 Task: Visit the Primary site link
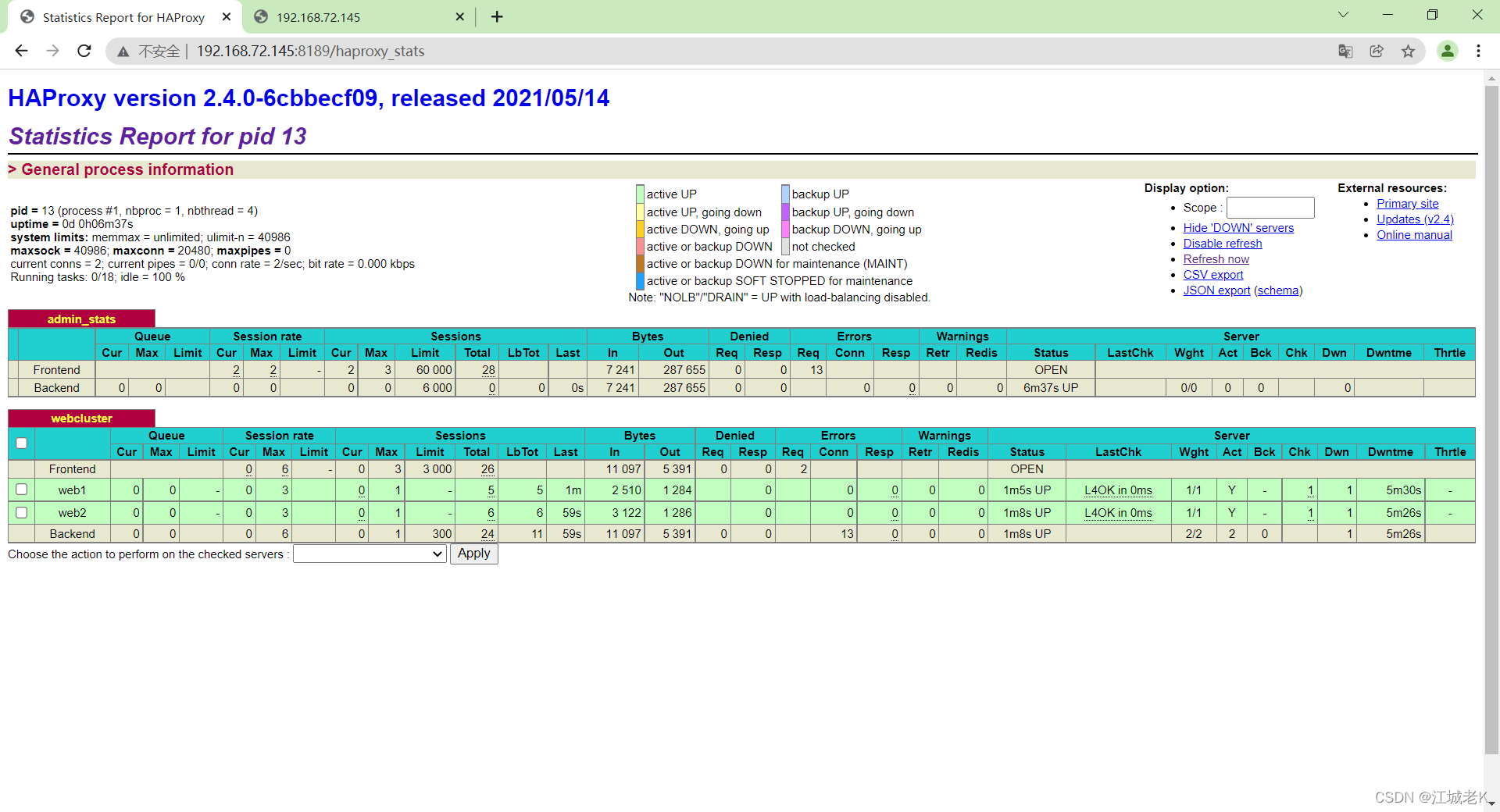tap(1407, 204)
